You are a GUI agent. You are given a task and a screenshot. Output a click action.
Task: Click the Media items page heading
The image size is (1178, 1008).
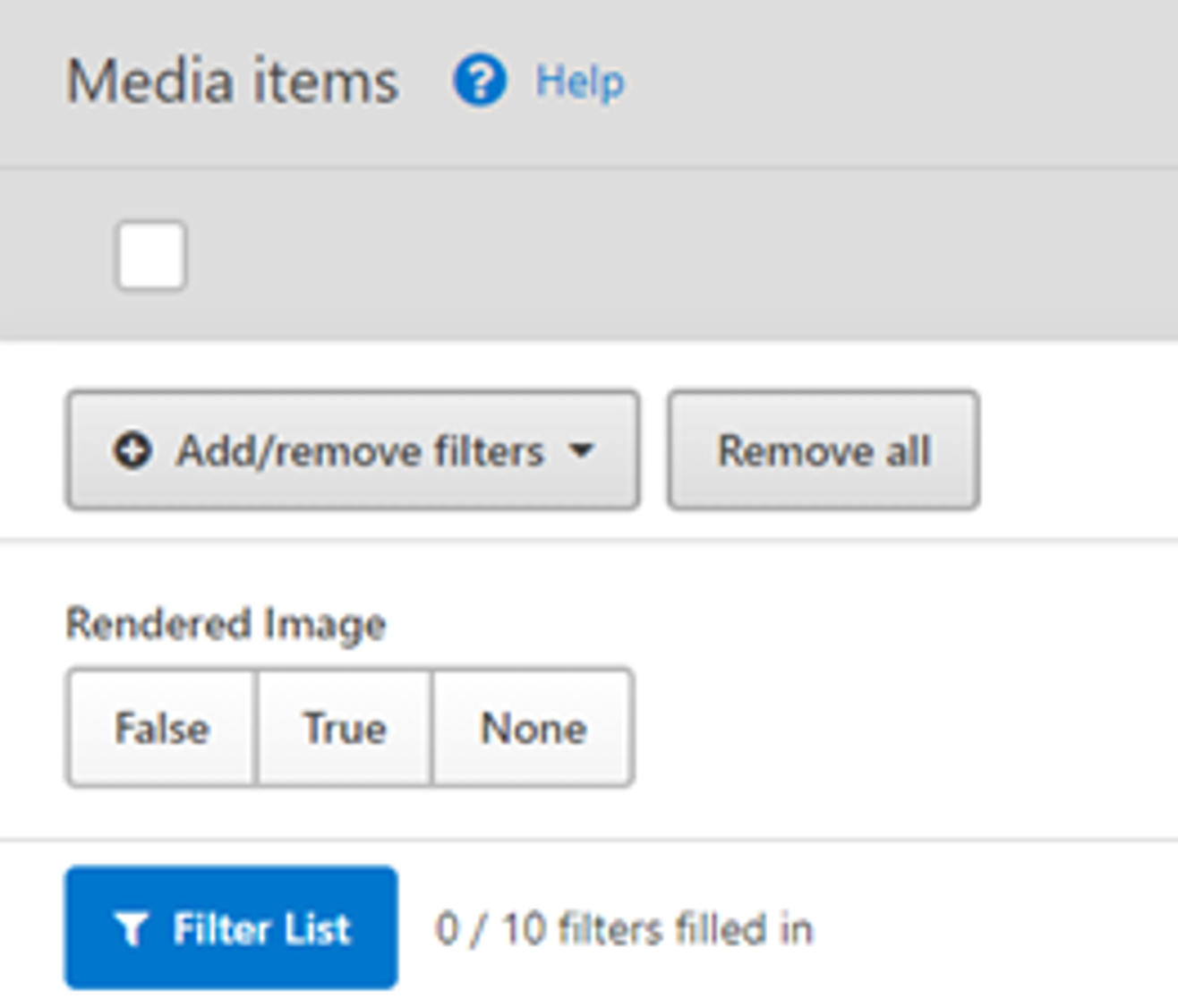click(233, 81)
